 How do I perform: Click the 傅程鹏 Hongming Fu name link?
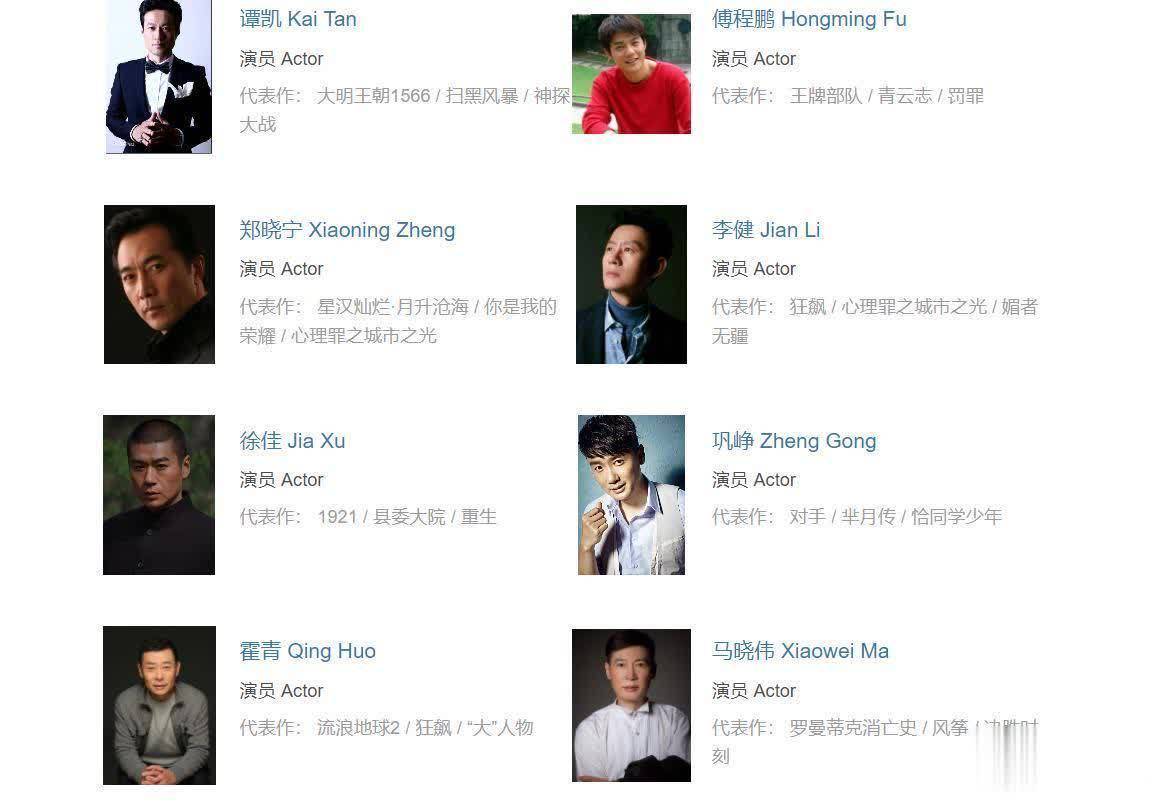point(809,19)
